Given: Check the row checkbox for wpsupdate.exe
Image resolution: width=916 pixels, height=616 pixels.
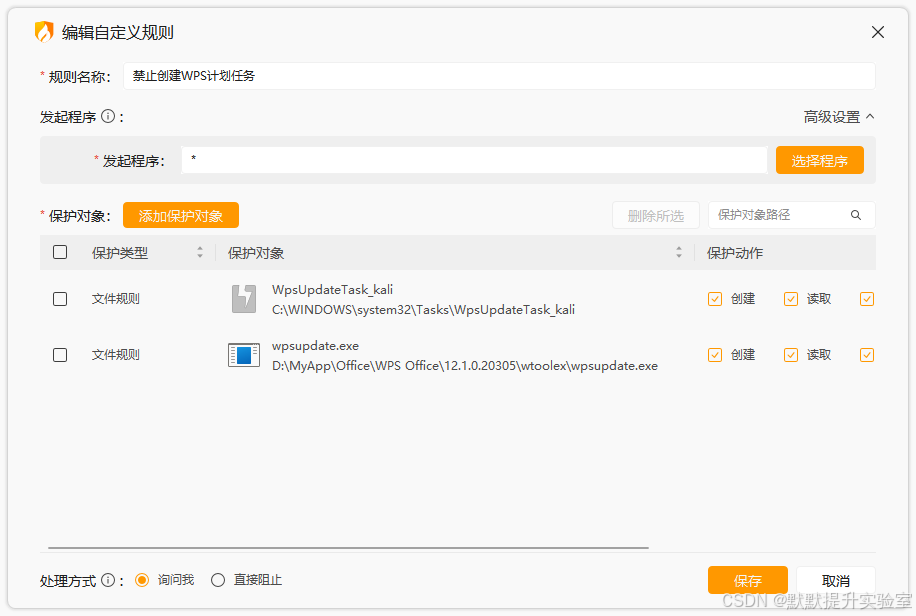Looking at the screenshot, I should click(x=60, y=355).
